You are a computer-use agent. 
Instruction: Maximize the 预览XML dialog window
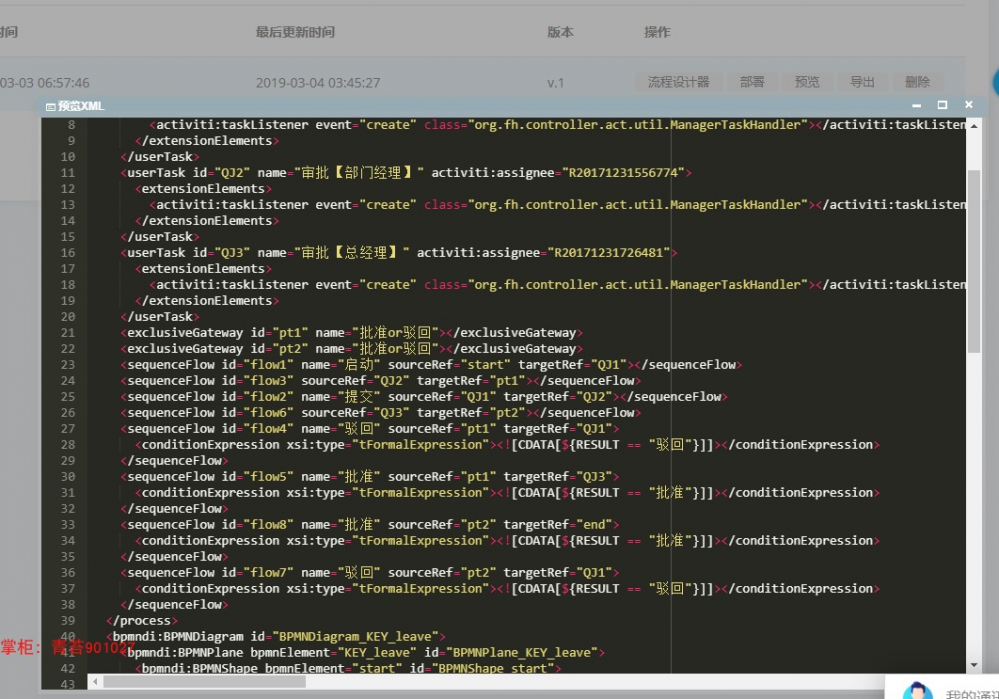pos(941,105)
